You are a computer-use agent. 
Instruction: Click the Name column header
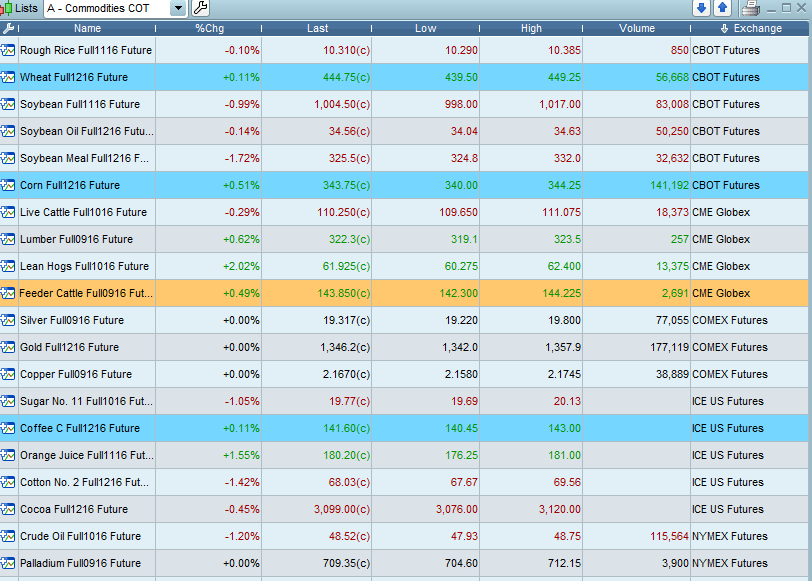pos(88,28)
